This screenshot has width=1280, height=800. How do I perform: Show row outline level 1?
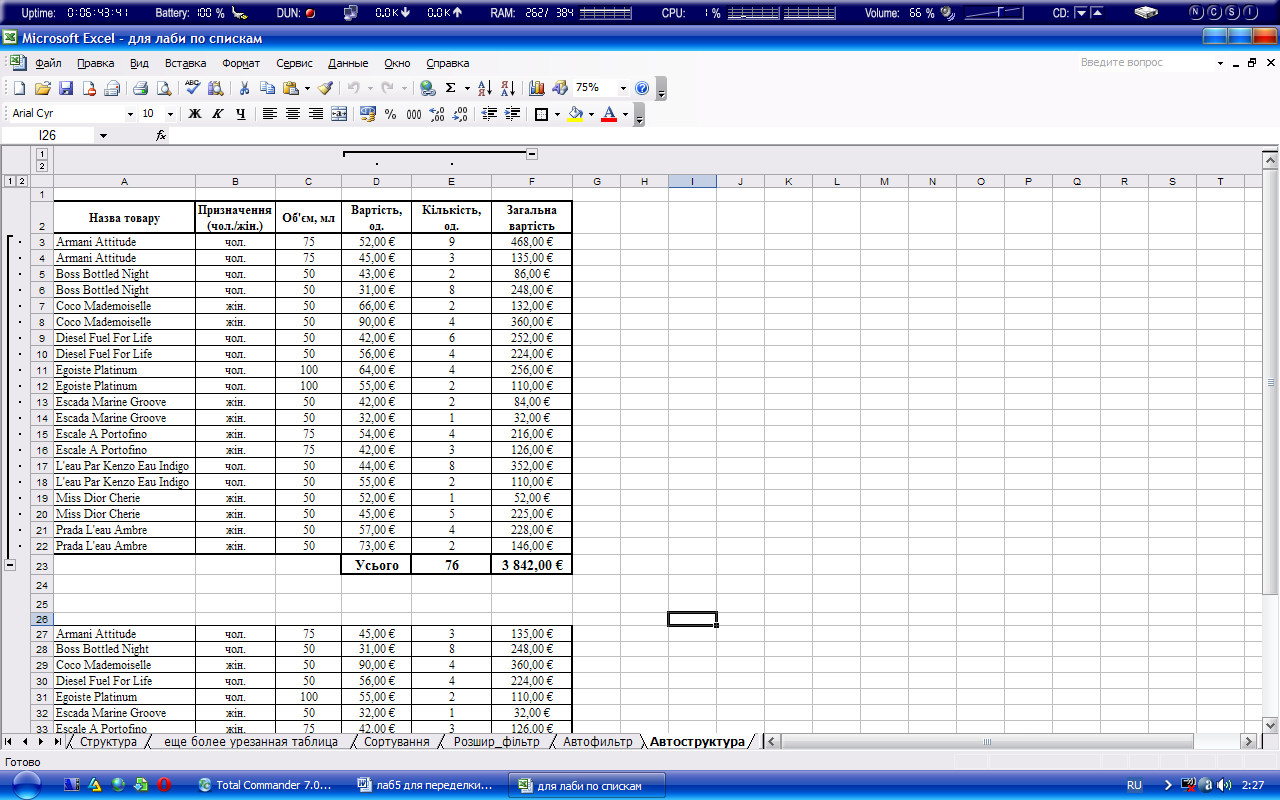(x=9, y=181)
